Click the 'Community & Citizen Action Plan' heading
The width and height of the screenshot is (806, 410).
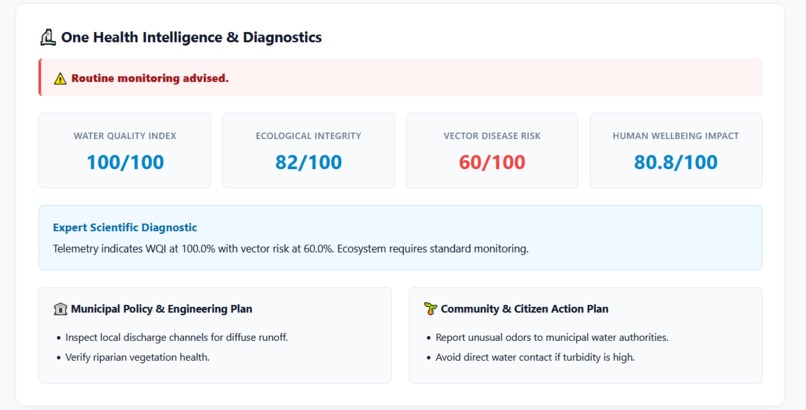524,309
